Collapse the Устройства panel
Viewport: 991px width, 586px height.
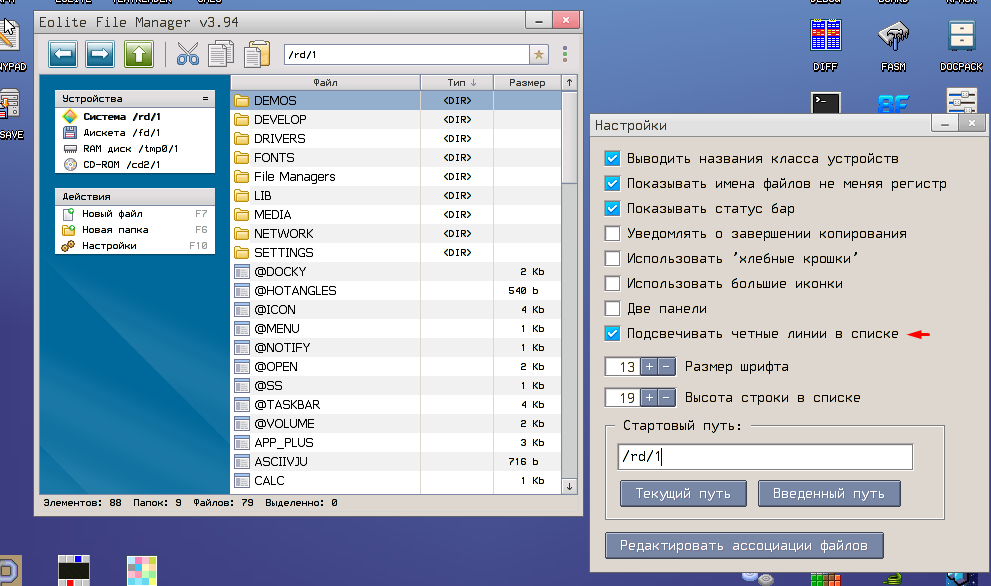205,99
